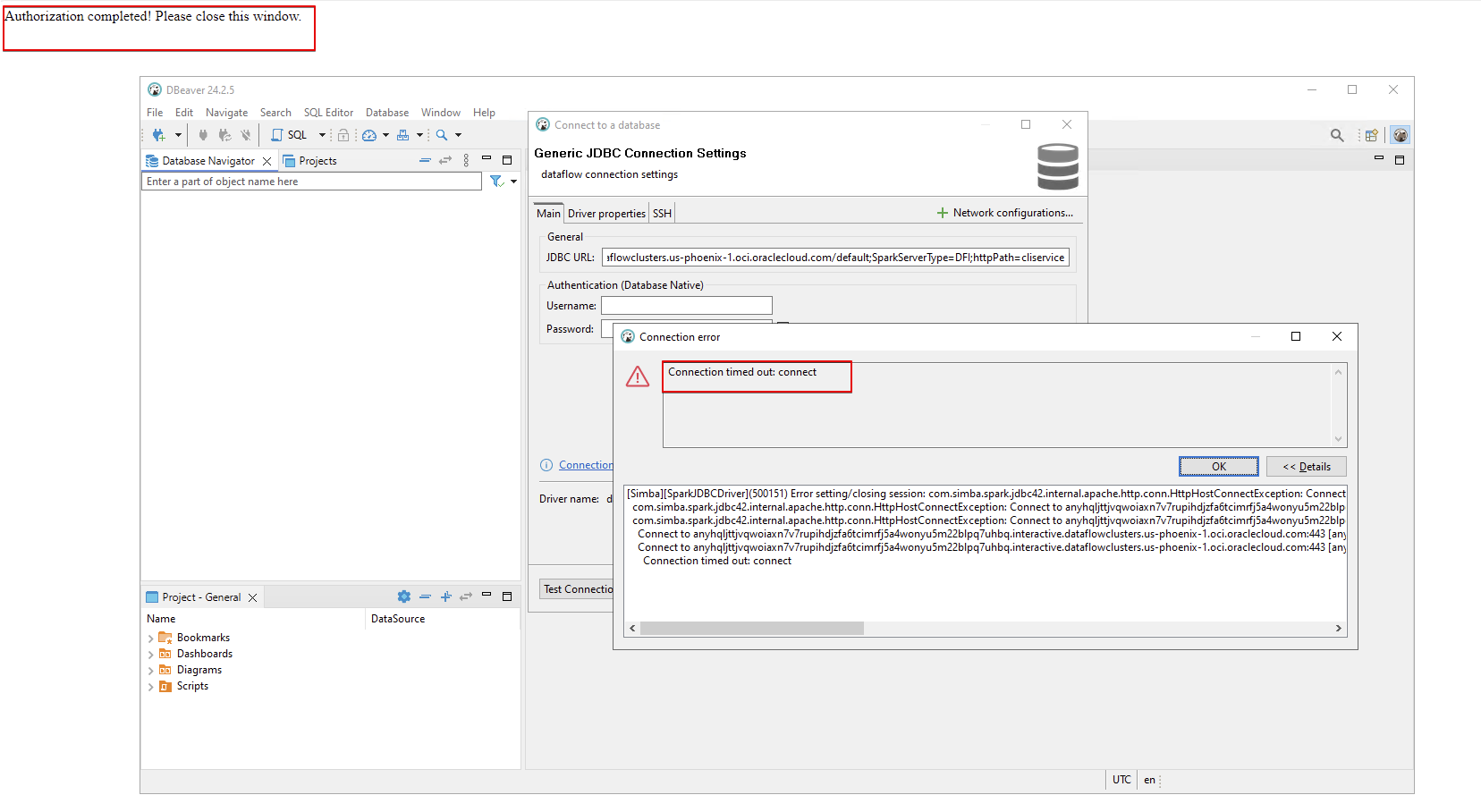Click the New Database Connection plug icon
This screenshot has width=1481, height=812.
158,135
